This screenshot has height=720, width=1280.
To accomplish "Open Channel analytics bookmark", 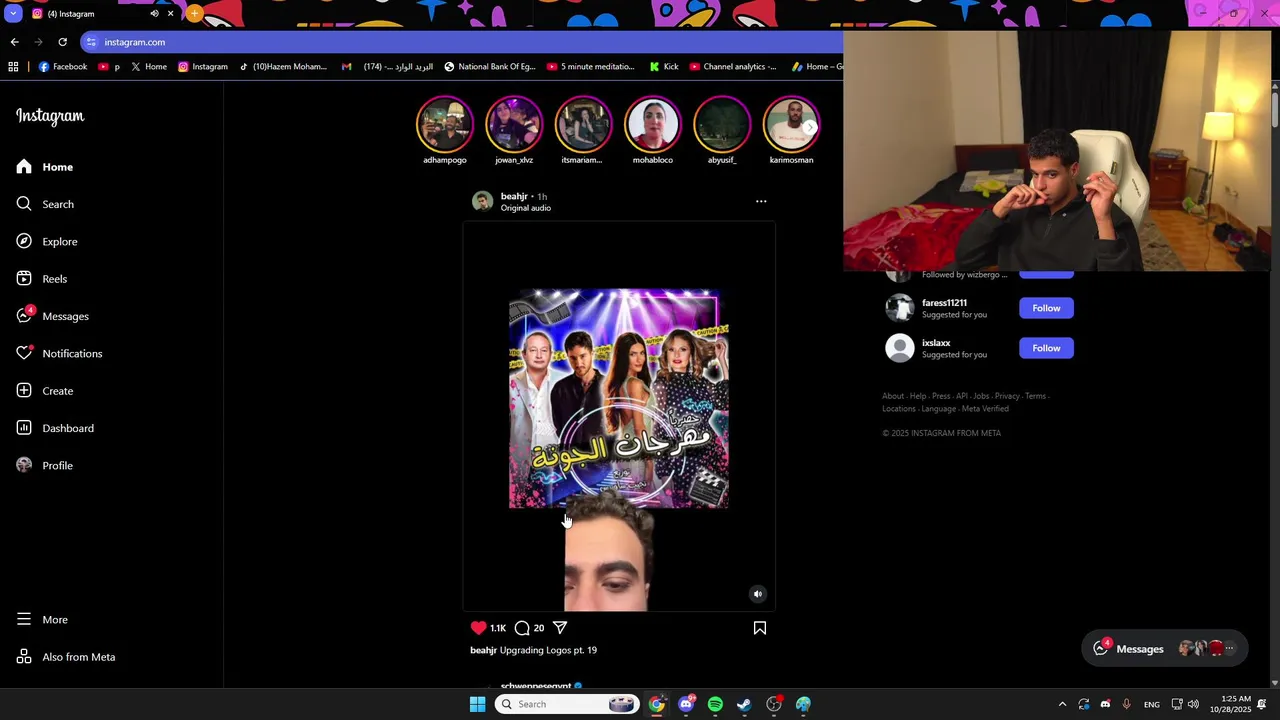I will click(733, 67).
